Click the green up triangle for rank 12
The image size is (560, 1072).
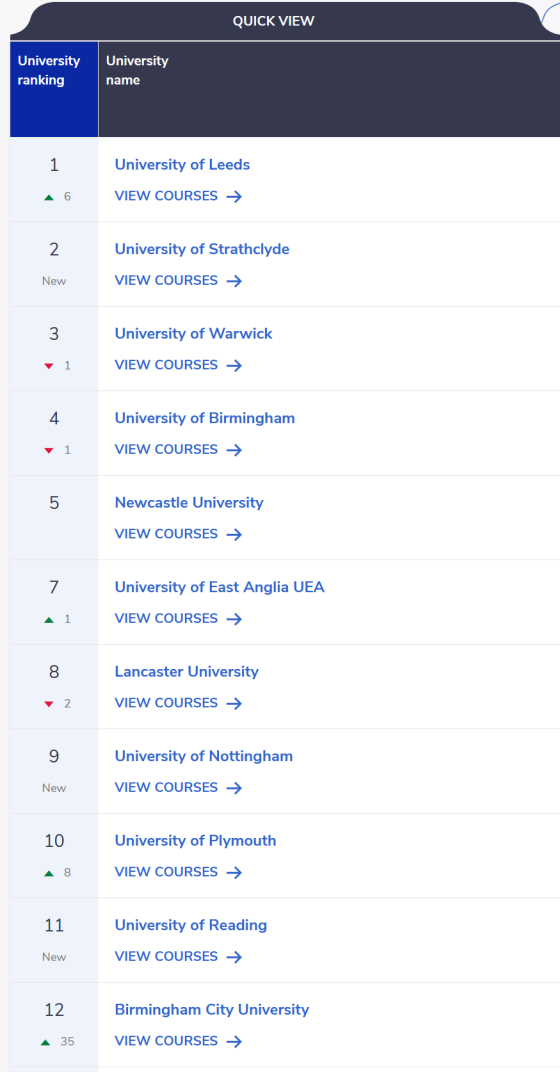[x=46, y=1042]
